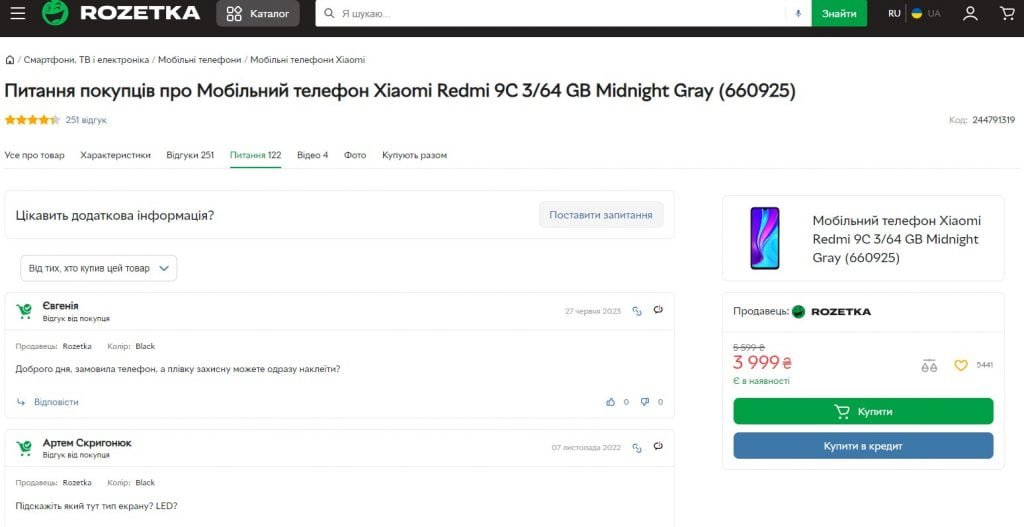Add product to wishlist with heart icon
The image size is (1024, 527).
point(961,365)
